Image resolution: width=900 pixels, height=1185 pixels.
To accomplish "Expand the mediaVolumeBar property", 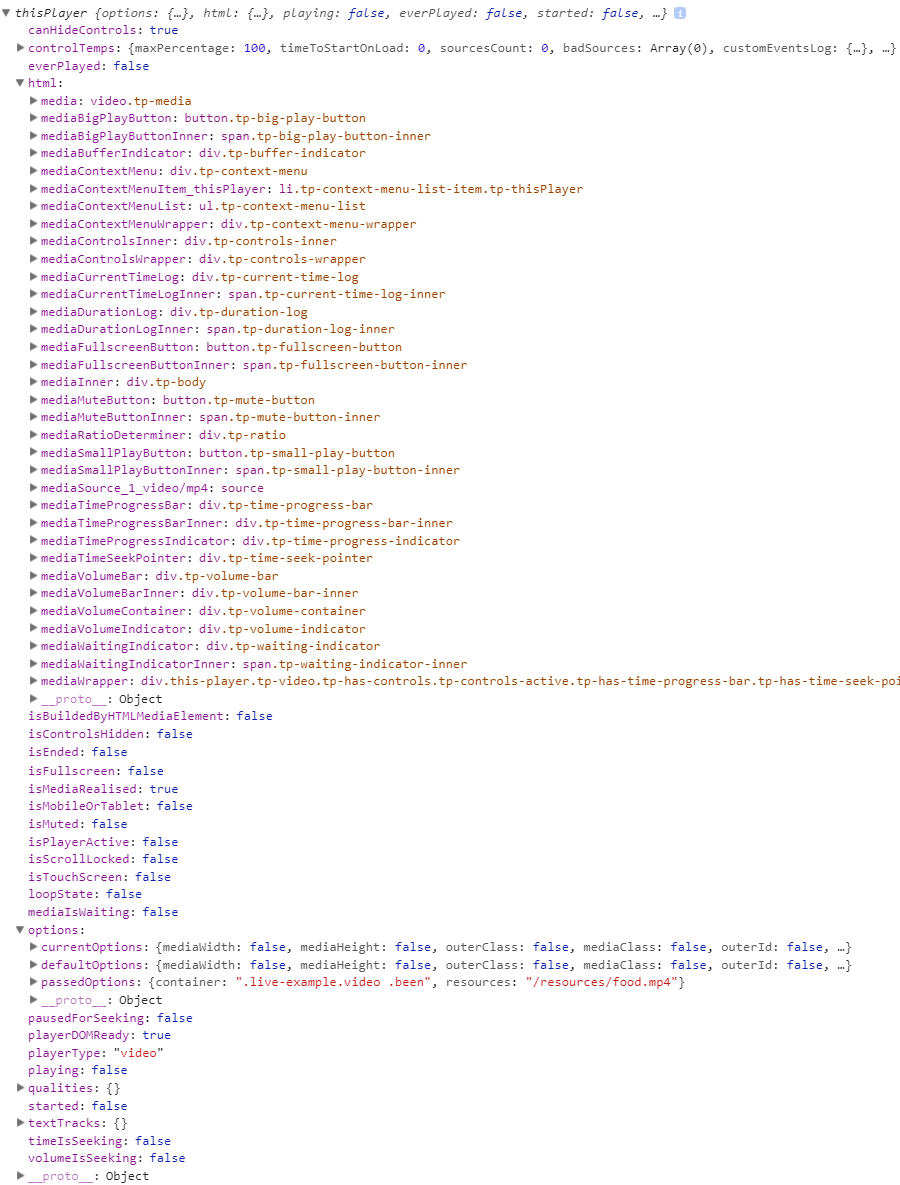I will (x=32, y=575).
